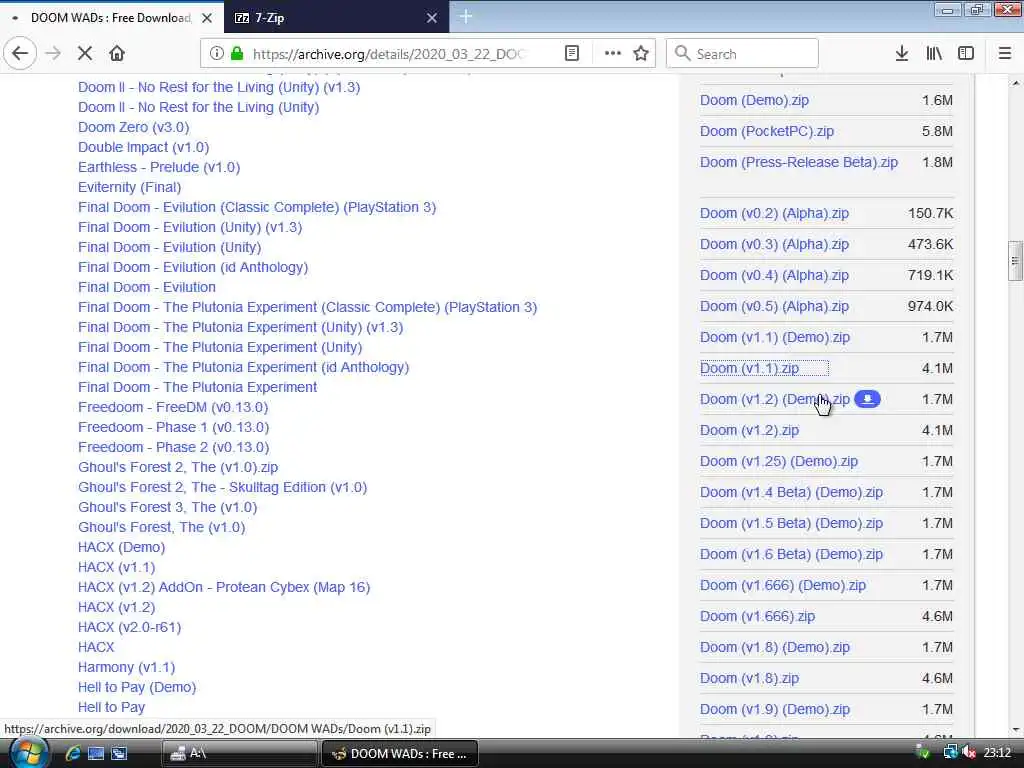
Task: Open page actions three-dot menu
Action: pyautogui.click(x=613, y=54)
